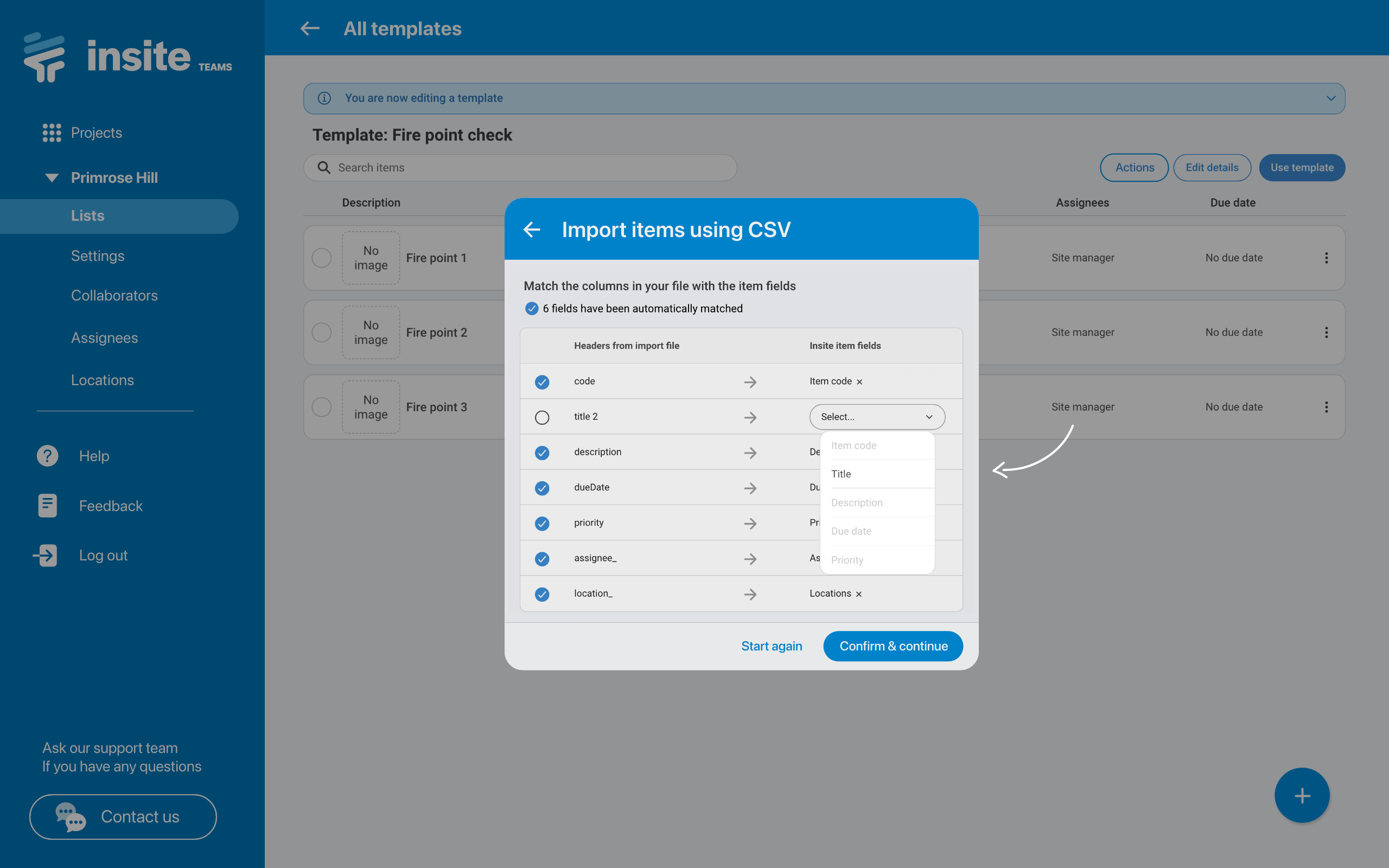The height and width of the screenshot is (868, 1389).
Task: Open Collaborators in the sidebar menu
Action: click(x=114, y=295)
